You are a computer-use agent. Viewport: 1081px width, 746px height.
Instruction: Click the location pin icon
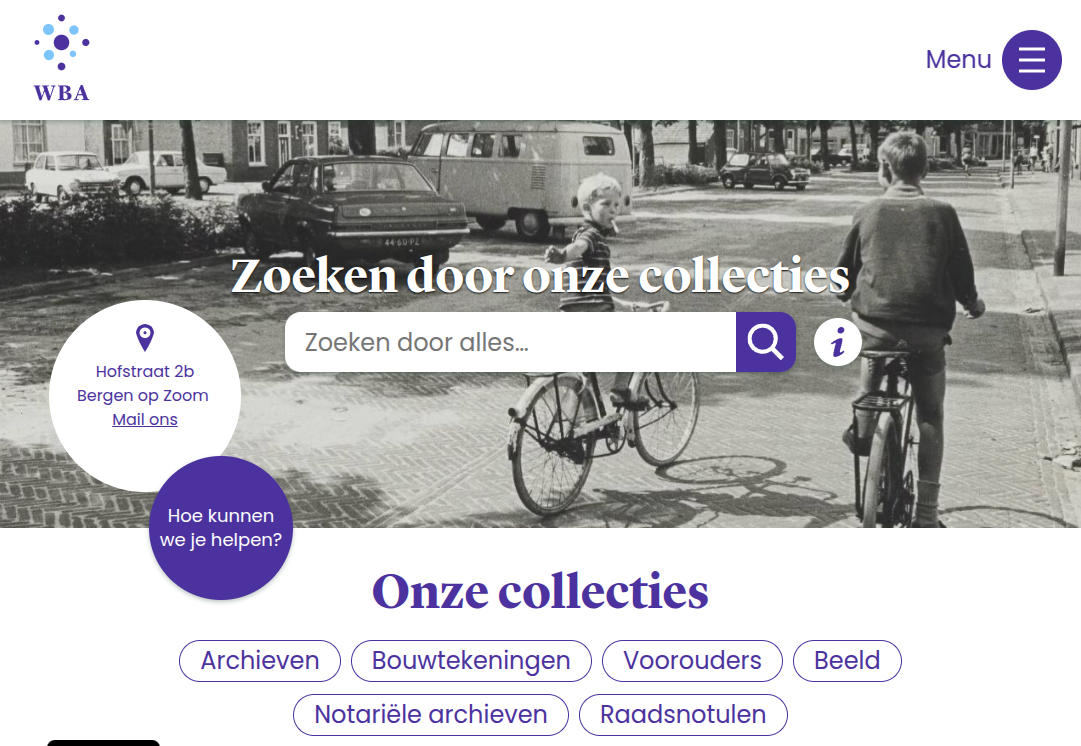(145, 338)
